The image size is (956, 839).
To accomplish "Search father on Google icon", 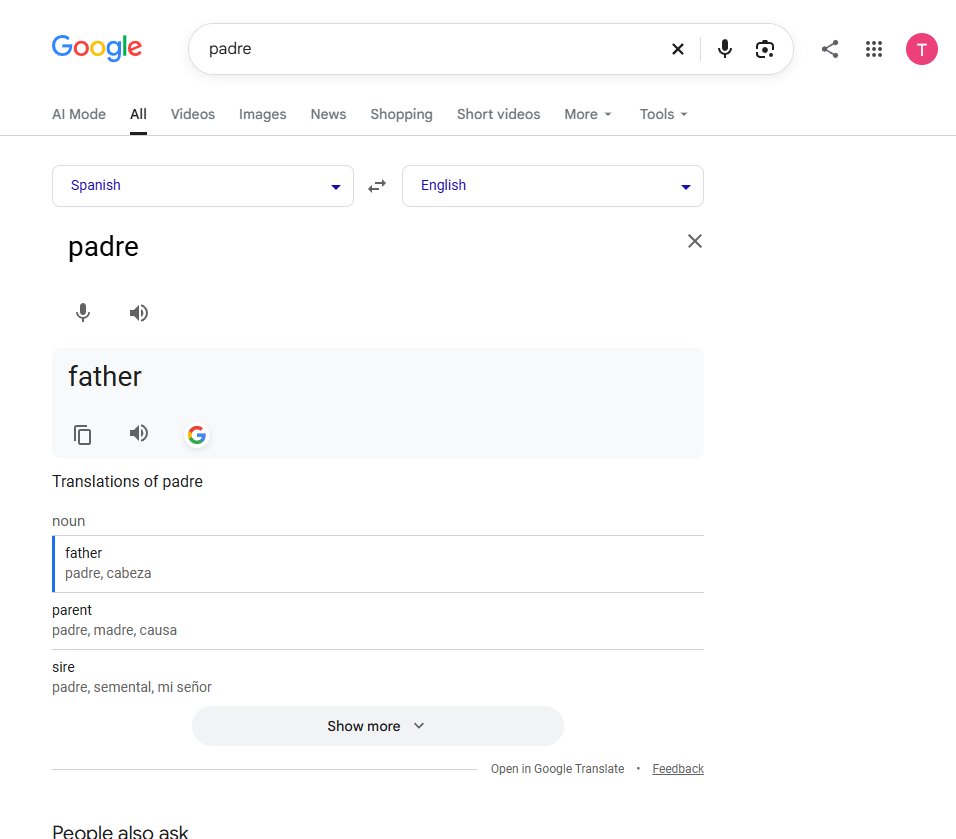I will coord(196,435).
